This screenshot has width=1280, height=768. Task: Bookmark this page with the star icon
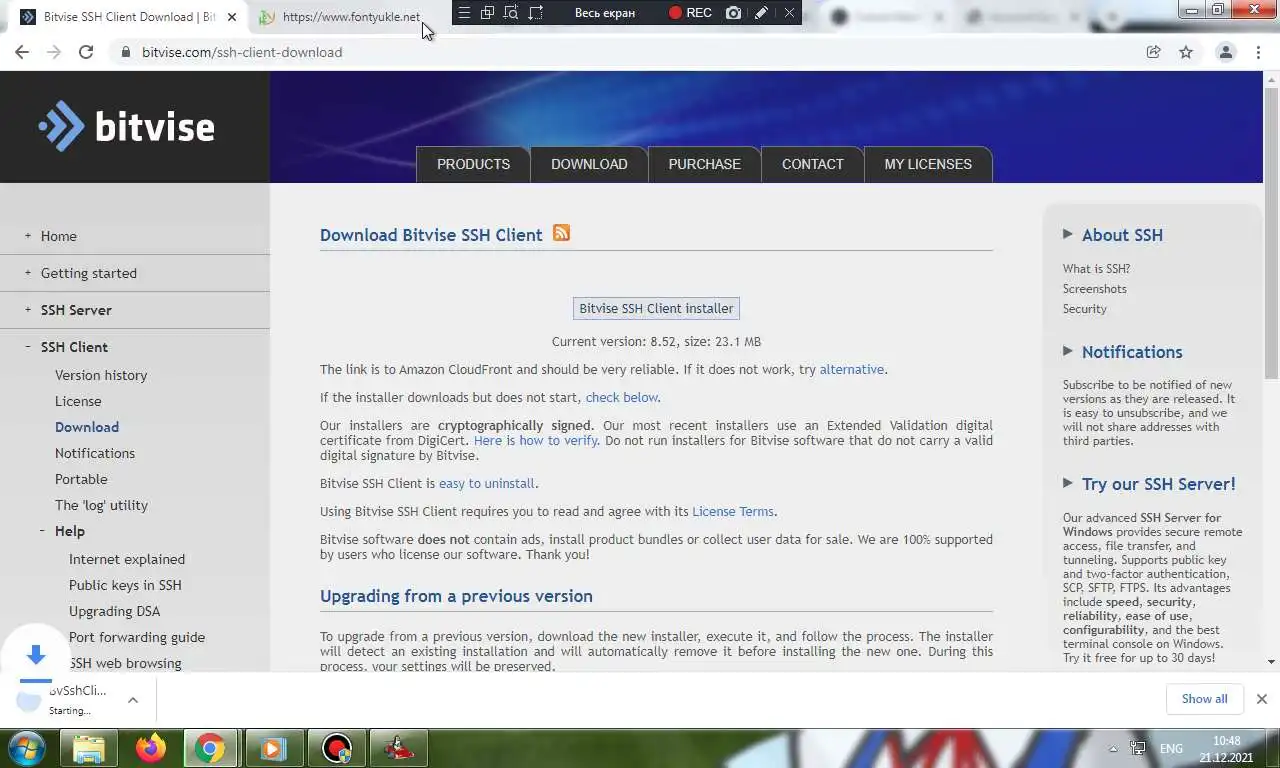tap(1186, 52)
